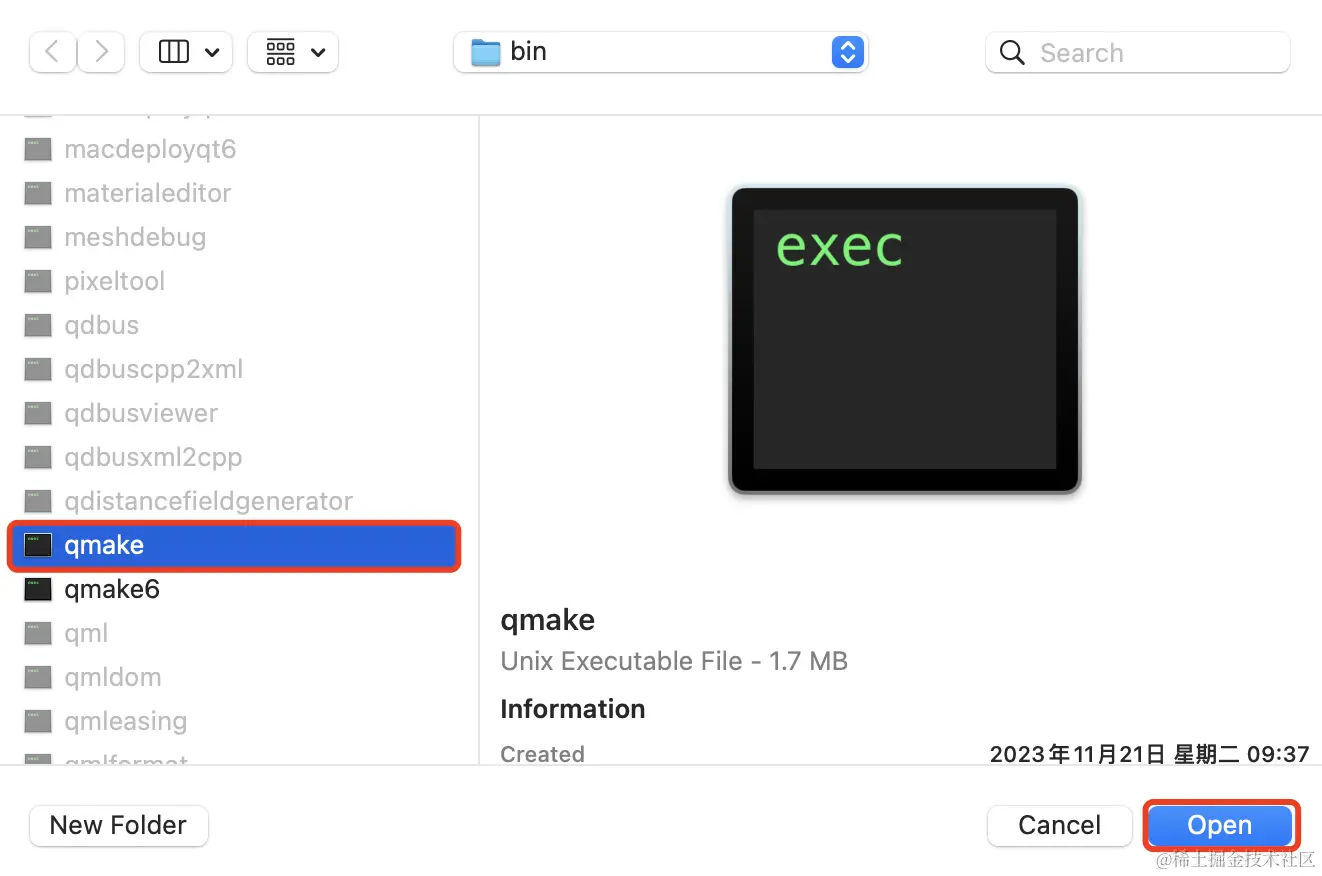Select the qml file entry
Viewport: 1322px width, 876px height.
(234, 633)
